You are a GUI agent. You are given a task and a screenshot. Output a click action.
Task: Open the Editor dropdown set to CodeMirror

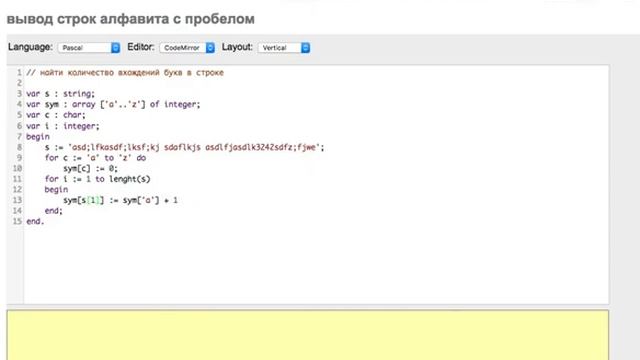[x=187, y=48]
